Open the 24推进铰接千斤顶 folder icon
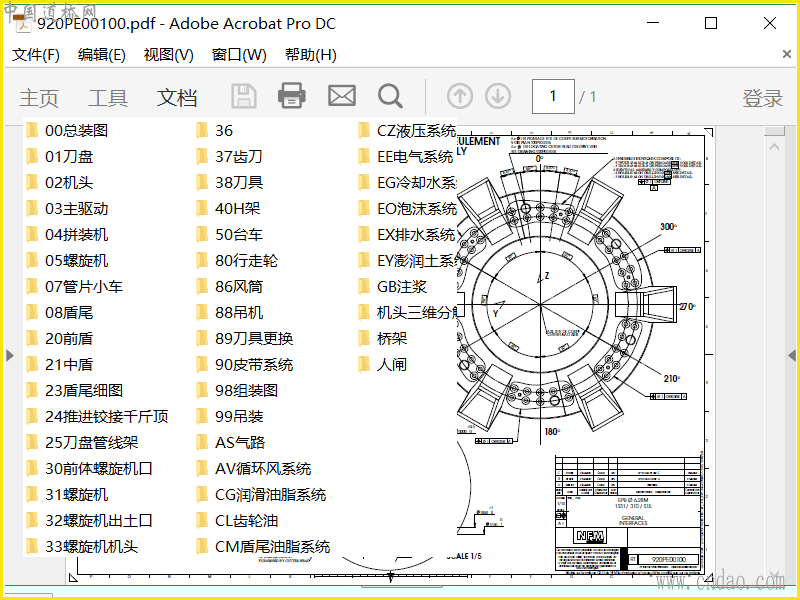This screenshot has width=800, height=600. (x=32, y=417)
